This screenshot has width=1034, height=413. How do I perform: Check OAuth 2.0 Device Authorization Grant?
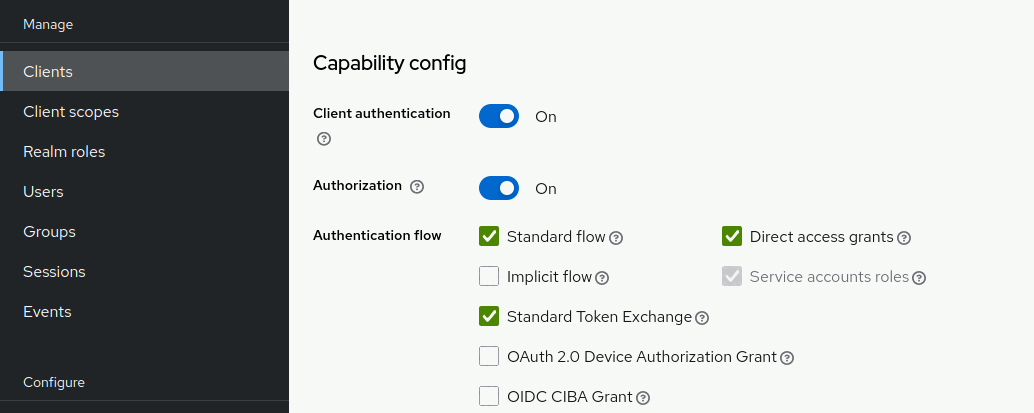point(489,357)
